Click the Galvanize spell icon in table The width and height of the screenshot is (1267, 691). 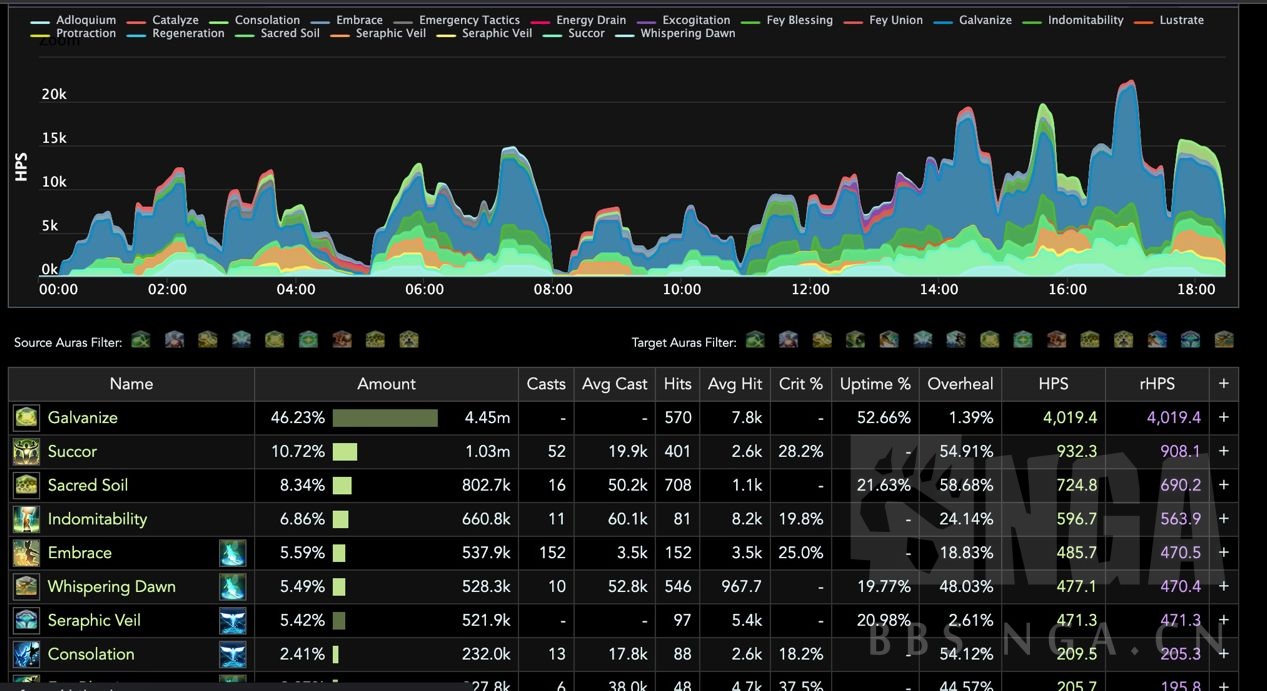pyautogui.click(x=26, y=418)
